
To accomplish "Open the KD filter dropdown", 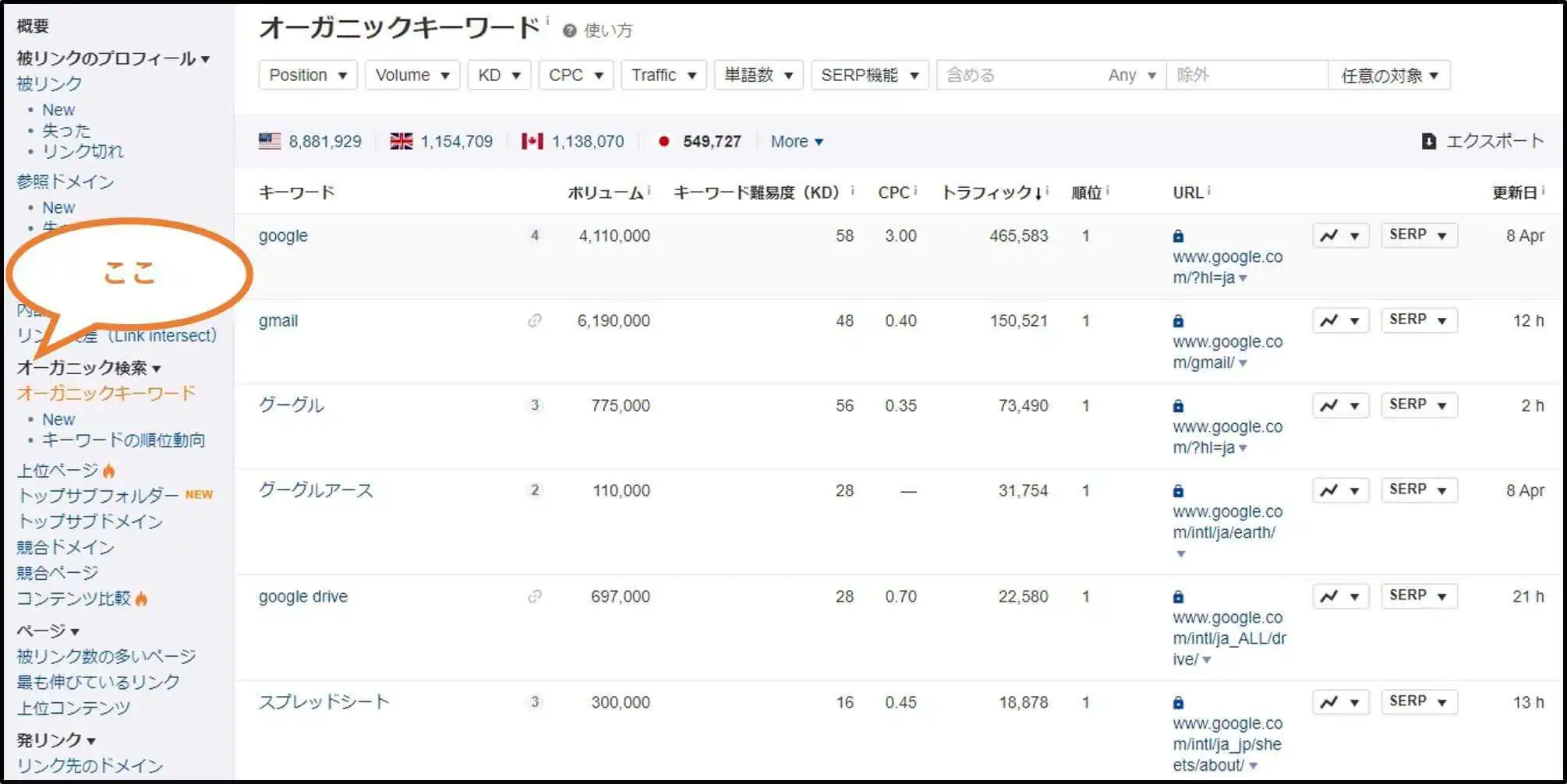I will pos(499,75).
